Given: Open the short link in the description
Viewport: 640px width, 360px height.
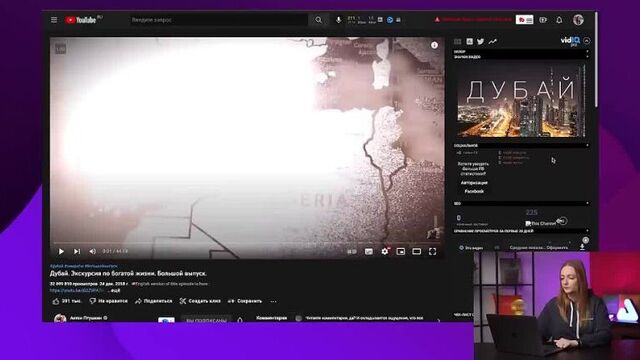Looking at the screenshot, I should pos(77,290).
